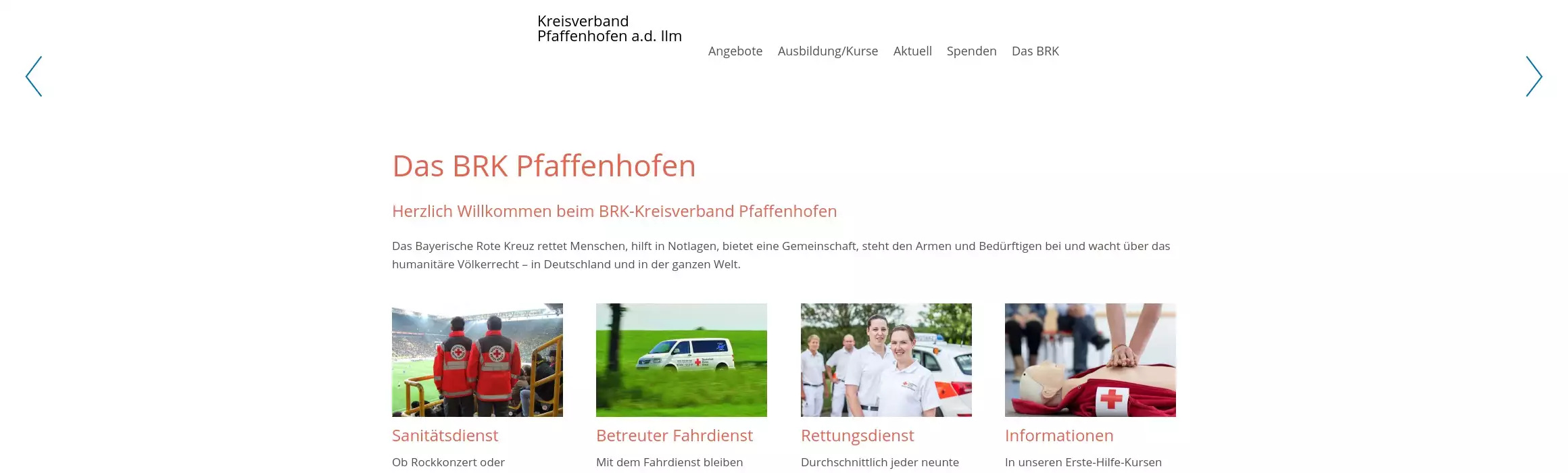This screenshot has height=473, width=1568.
Task: Click the Bayerische Rote Kreuz intro paragraph
Action: tap(781, 255)
